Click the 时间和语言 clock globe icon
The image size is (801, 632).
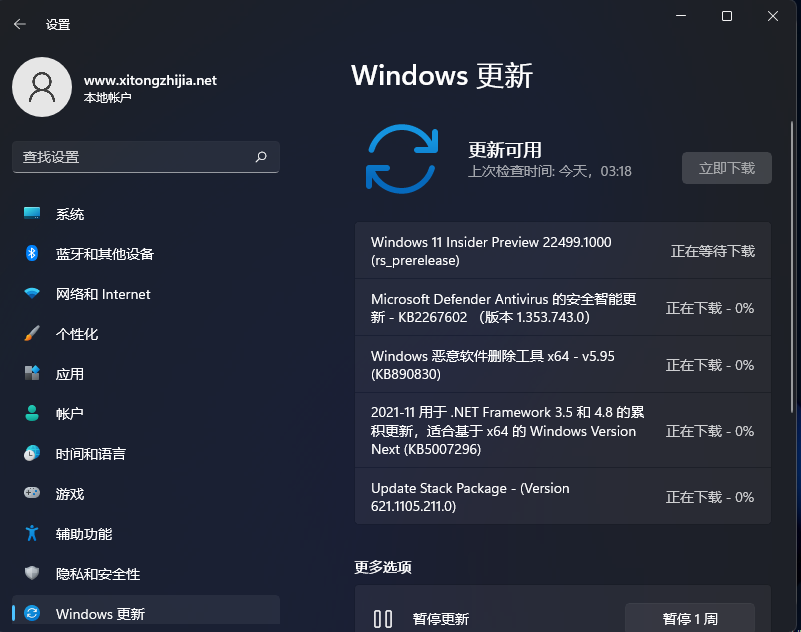[x=32, y=453]
